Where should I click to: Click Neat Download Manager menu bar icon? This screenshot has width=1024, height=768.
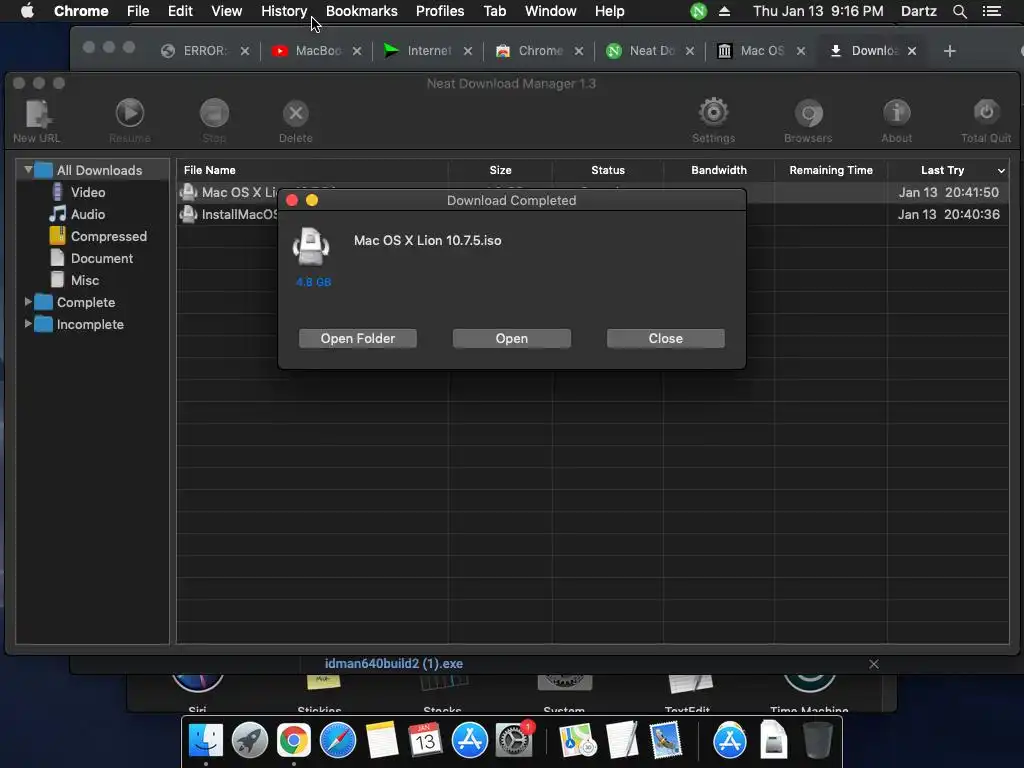tap(698, 11)
